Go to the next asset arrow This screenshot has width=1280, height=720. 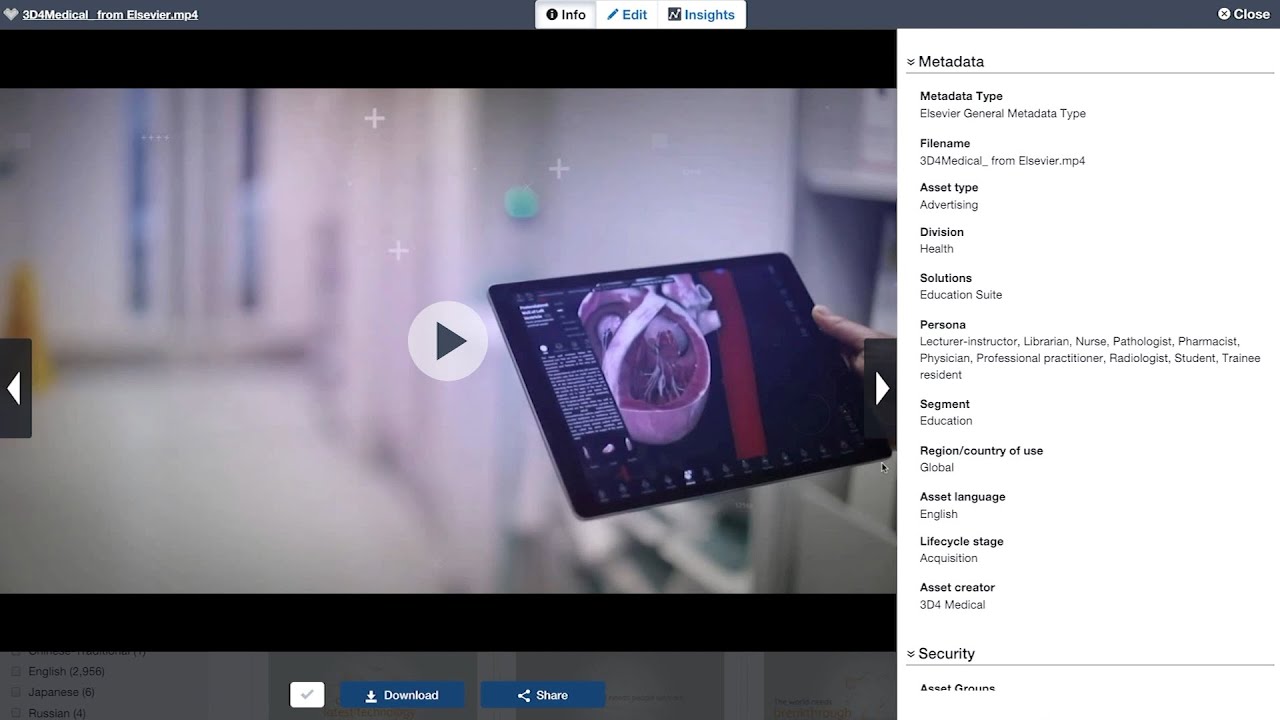coord(881,388)
